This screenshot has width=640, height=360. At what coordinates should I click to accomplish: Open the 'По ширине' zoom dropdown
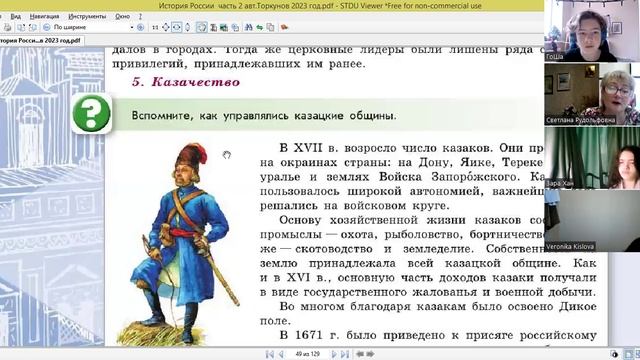click(x=132, y=27)
